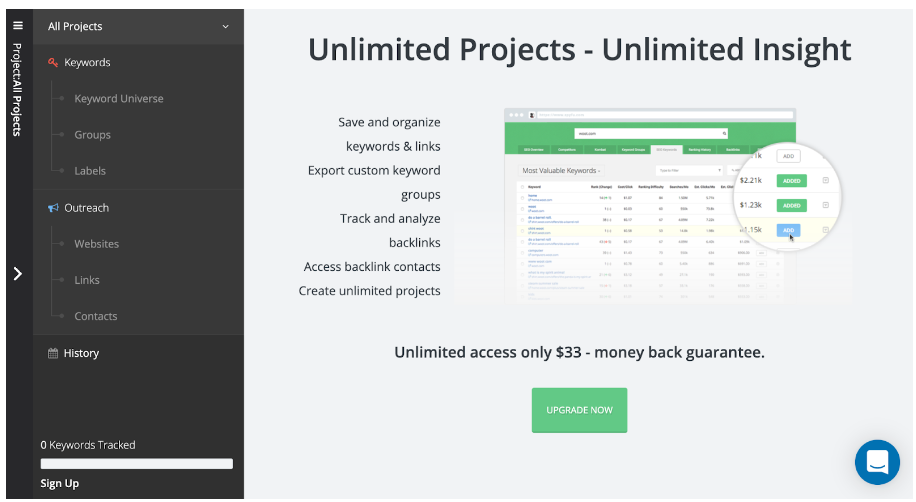This screenshot has height=502, width=916.
Task: Click the Sign Up link
Action: click(59, 483)
